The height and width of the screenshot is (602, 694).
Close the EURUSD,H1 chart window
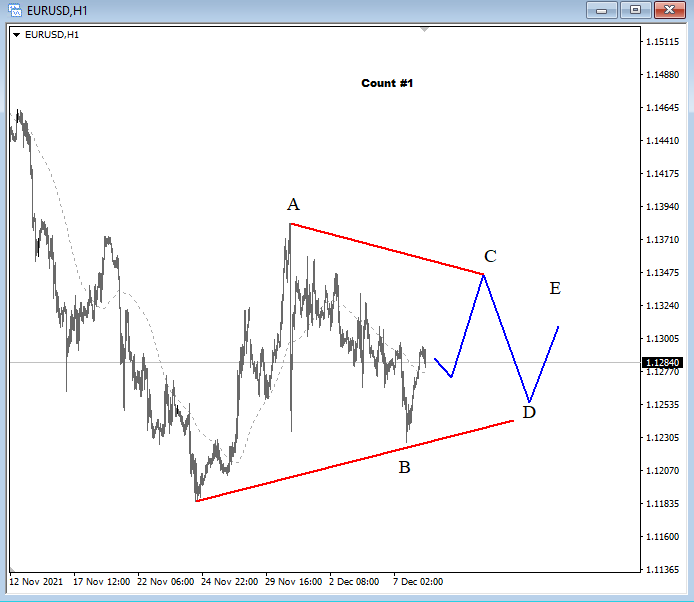[670, 10]
